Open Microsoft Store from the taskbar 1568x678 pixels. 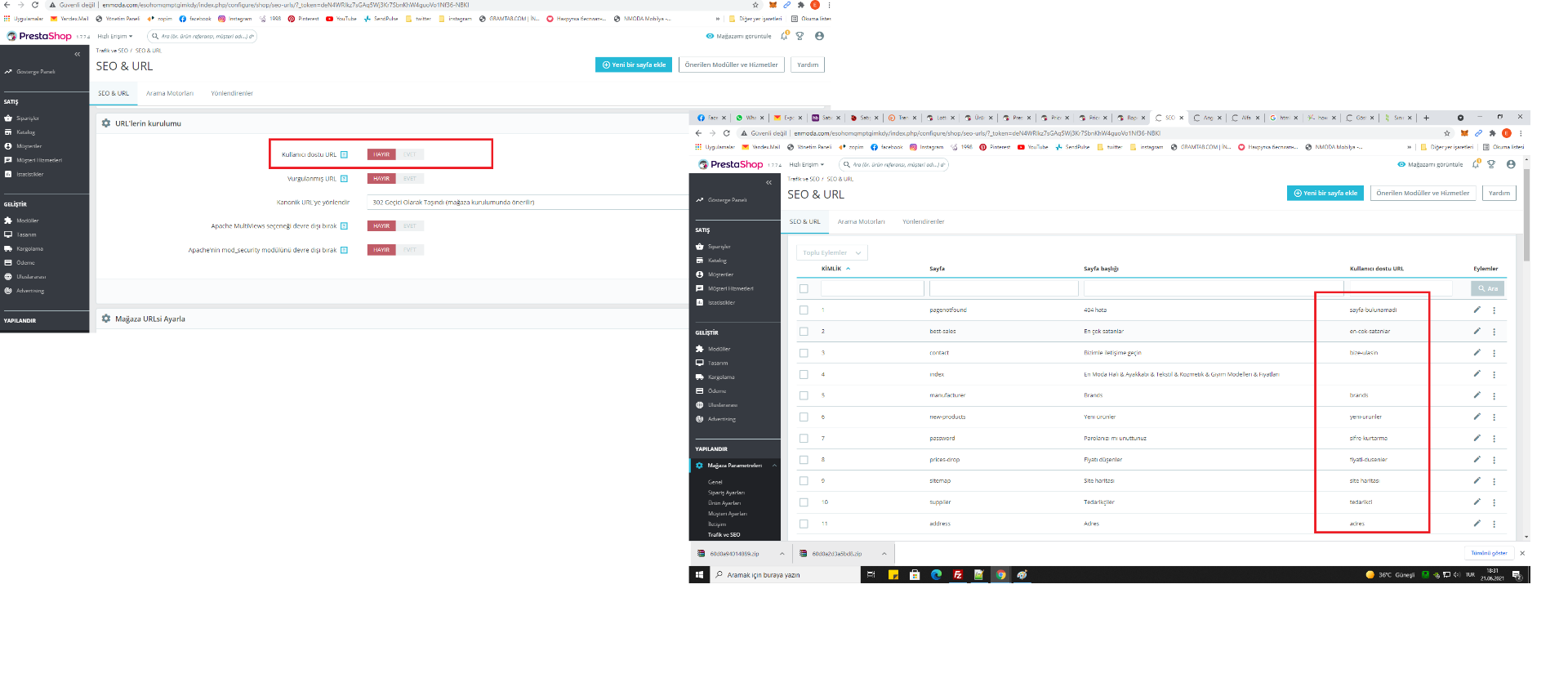point(915,575)
